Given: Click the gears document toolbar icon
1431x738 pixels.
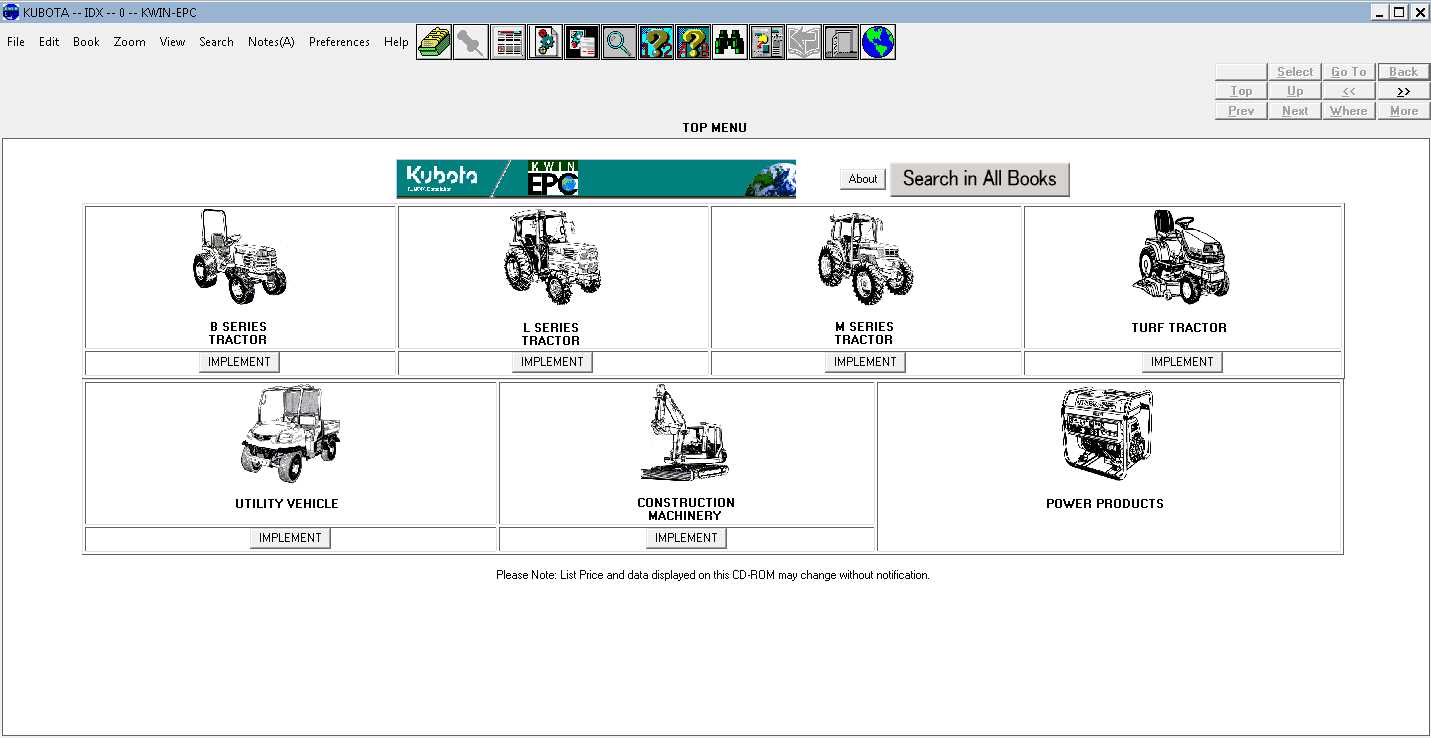Looking at the screenshot, I should click(545, 42).
